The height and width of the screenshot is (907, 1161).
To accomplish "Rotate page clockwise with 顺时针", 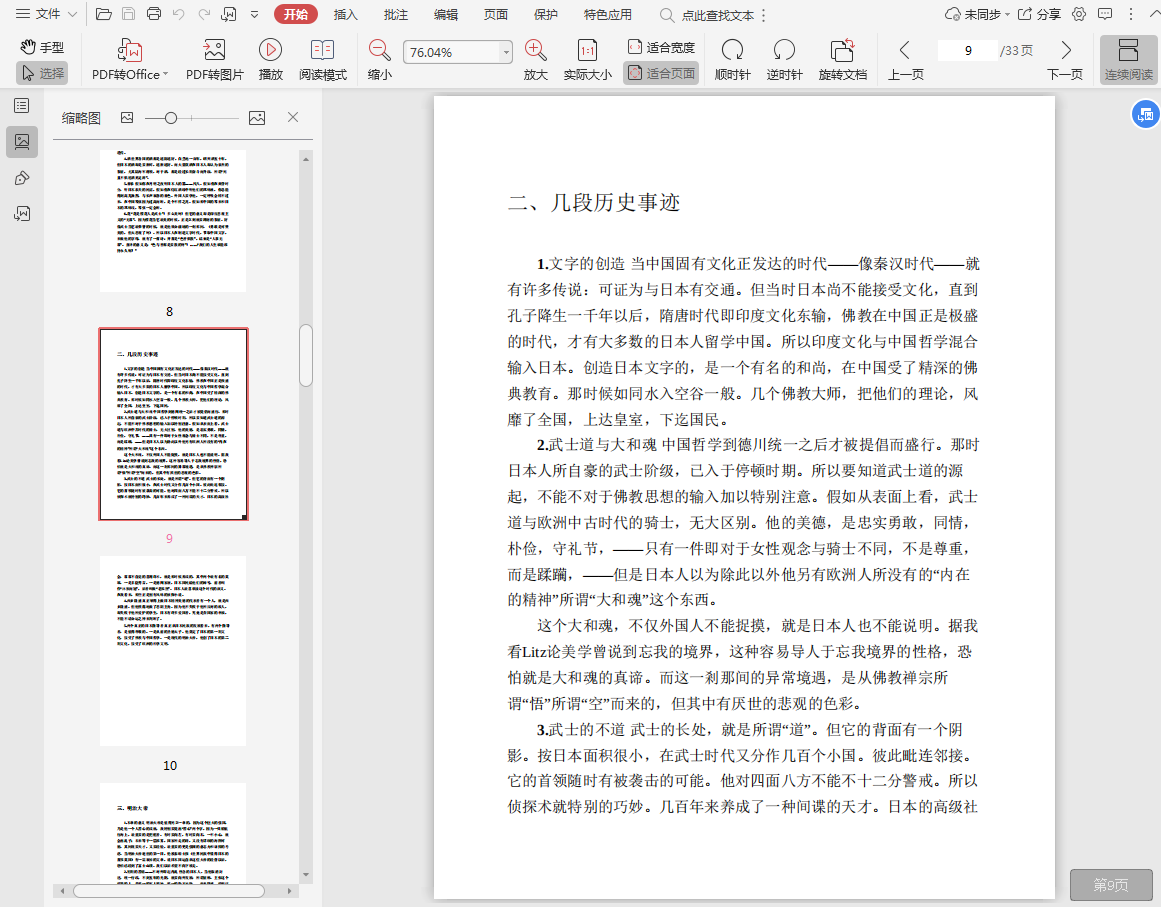I will 732,51.
